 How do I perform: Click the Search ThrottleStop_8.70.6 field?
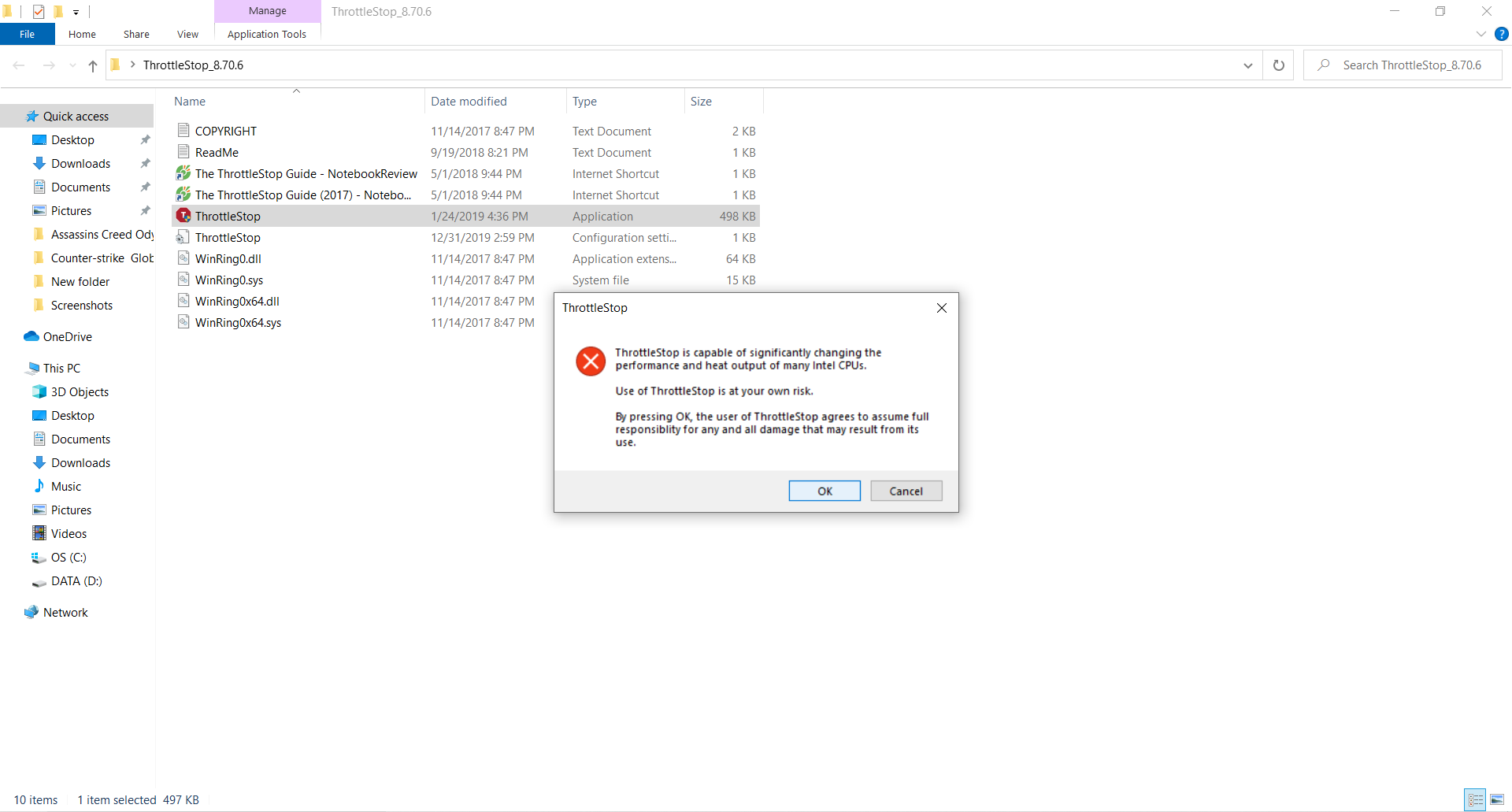coord(1403,65)
